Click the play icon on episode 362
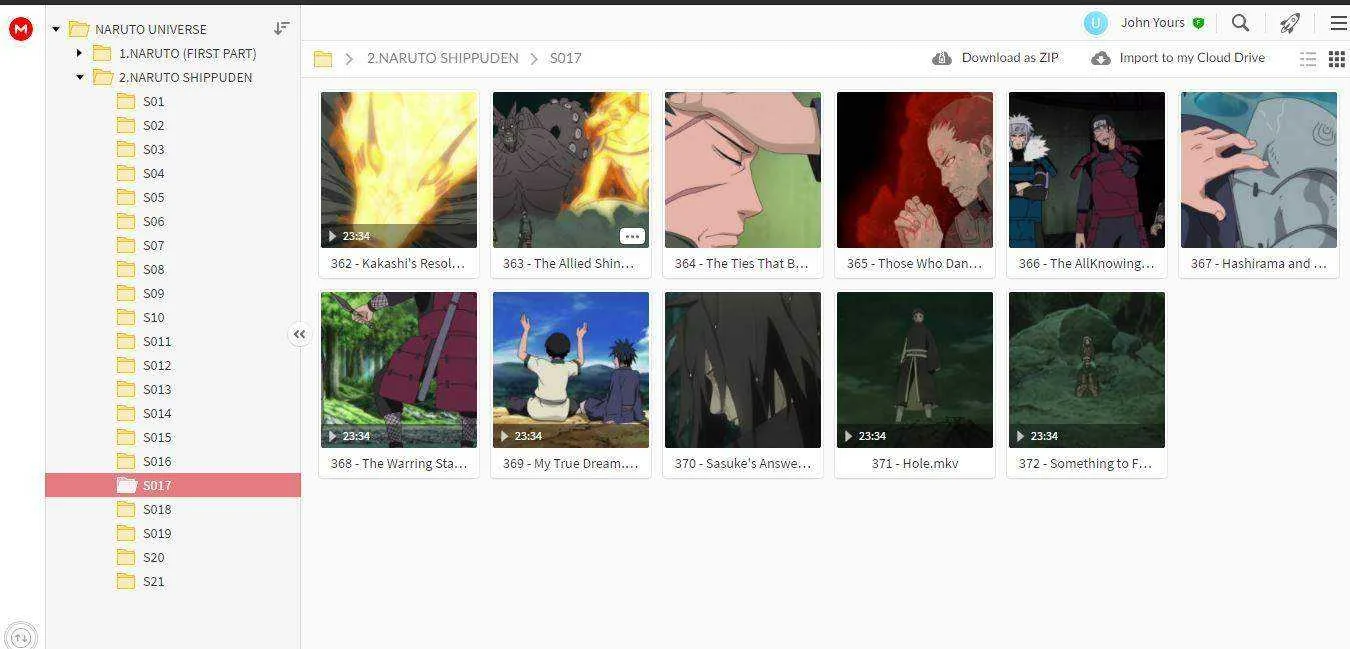 click(x=332, y=237)
